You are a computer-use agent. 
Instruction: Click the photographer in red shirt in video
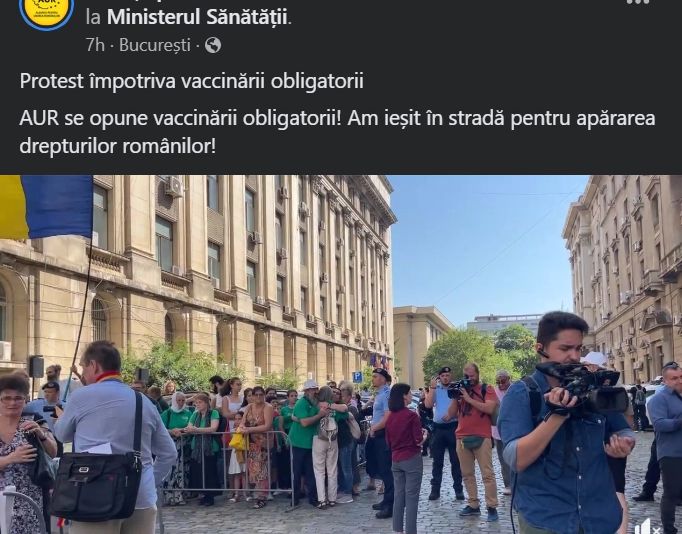[x=474, y=441]
